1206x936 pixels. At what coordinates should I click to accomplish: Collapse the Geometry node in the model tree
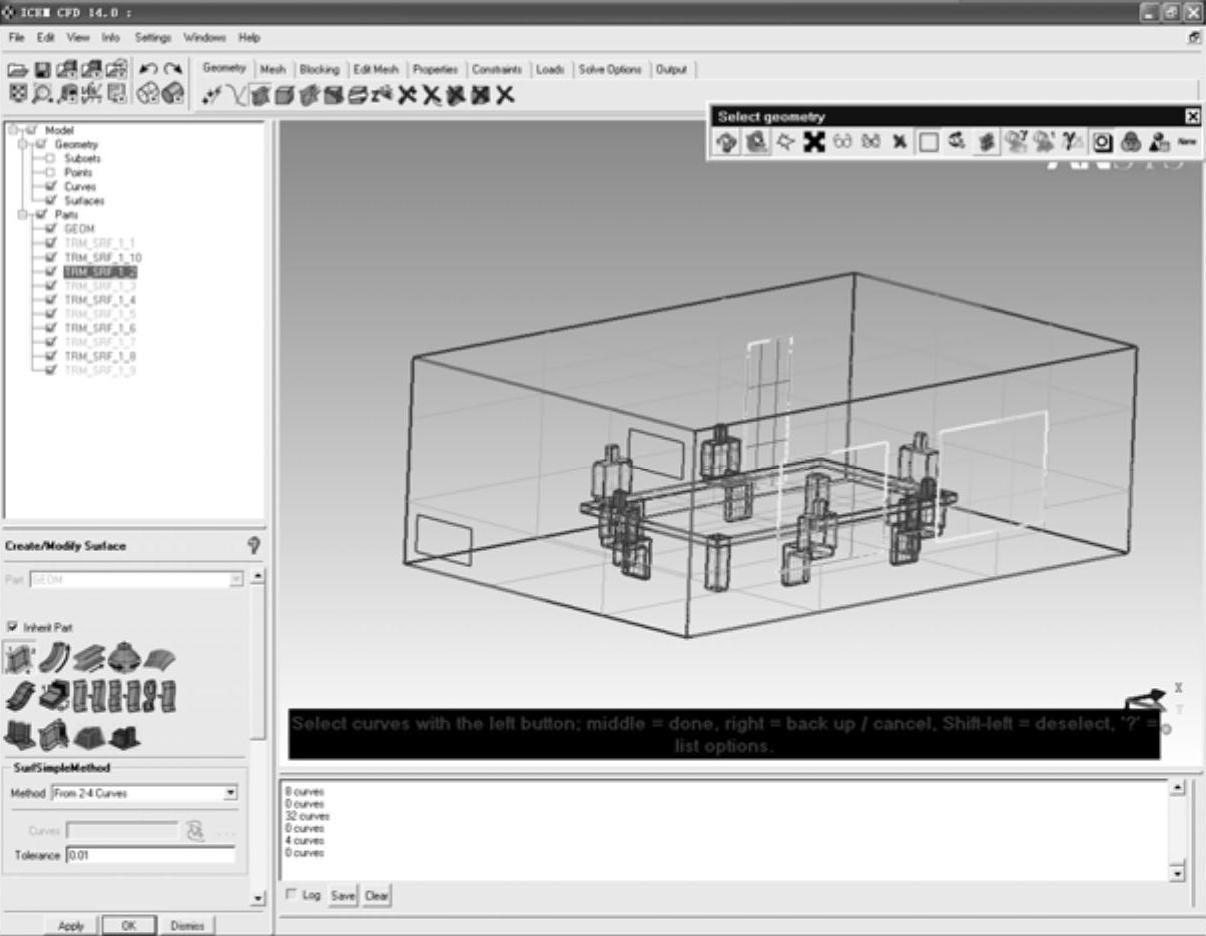click(x=22, y=144)
